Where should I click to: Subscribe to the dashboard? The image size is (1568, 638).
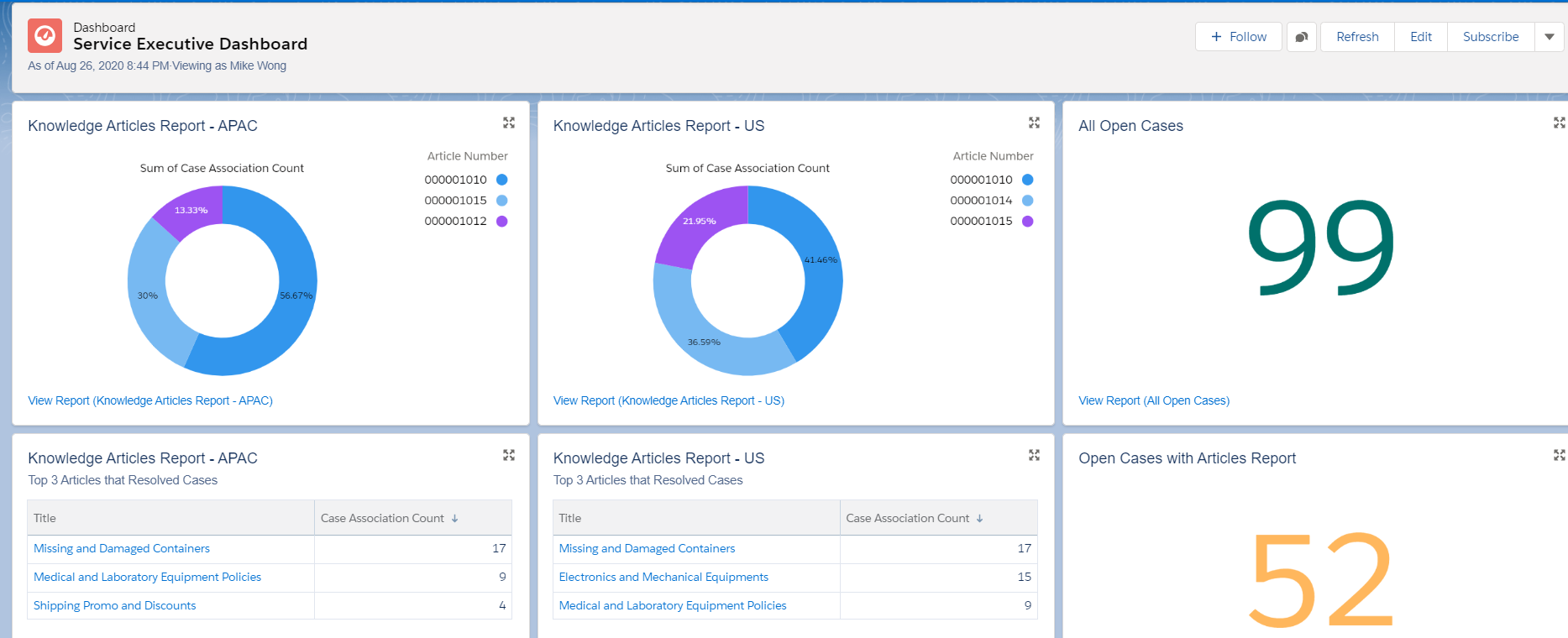(1490, 37)
